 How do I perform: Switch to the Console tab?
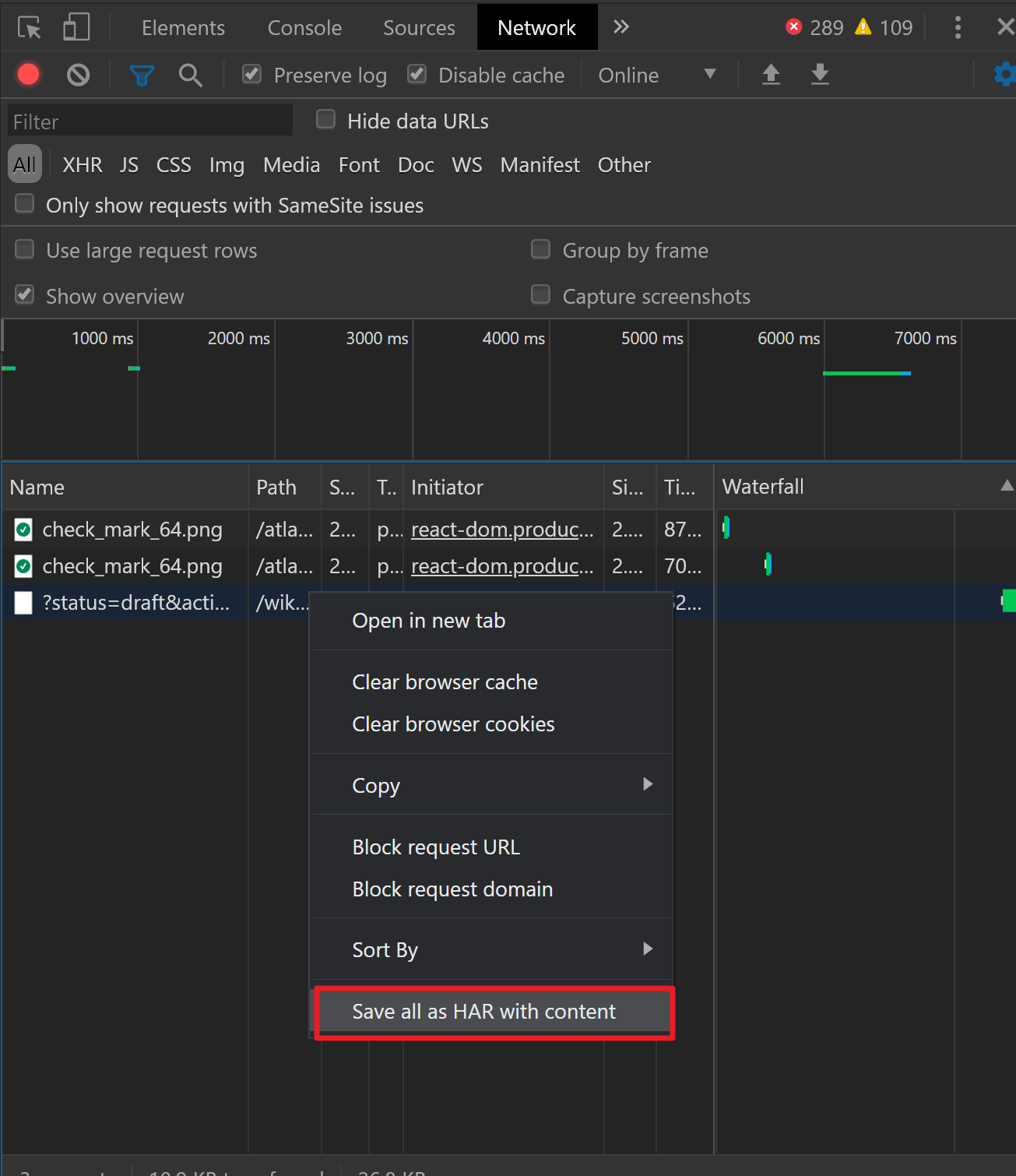pyautogui.click(x=304, y=28)
